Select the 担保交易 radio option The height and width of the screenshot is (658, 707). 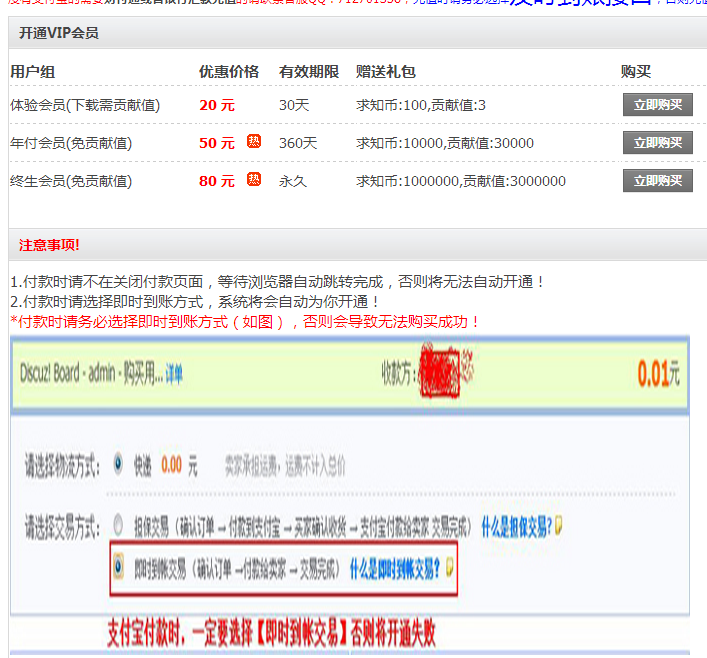pos(118,525)
